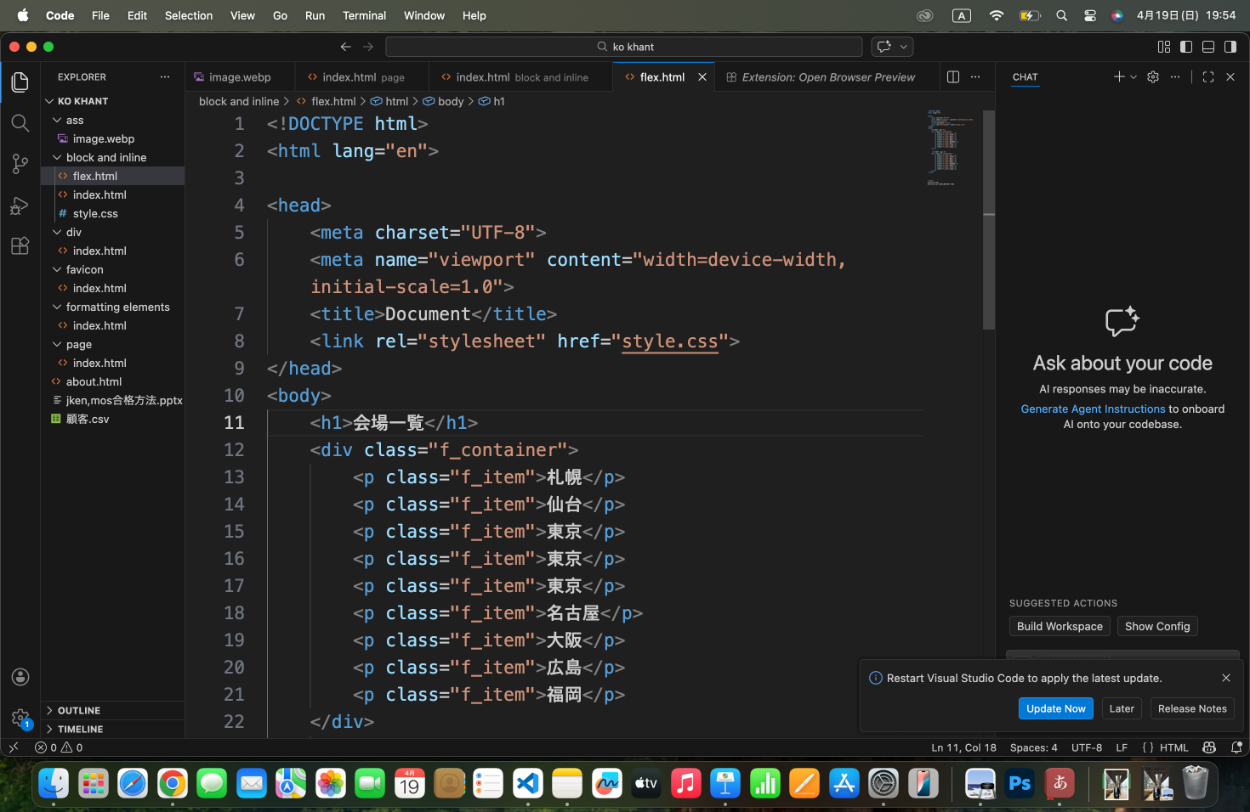Open the Search view in activity bar

(20, 123)
